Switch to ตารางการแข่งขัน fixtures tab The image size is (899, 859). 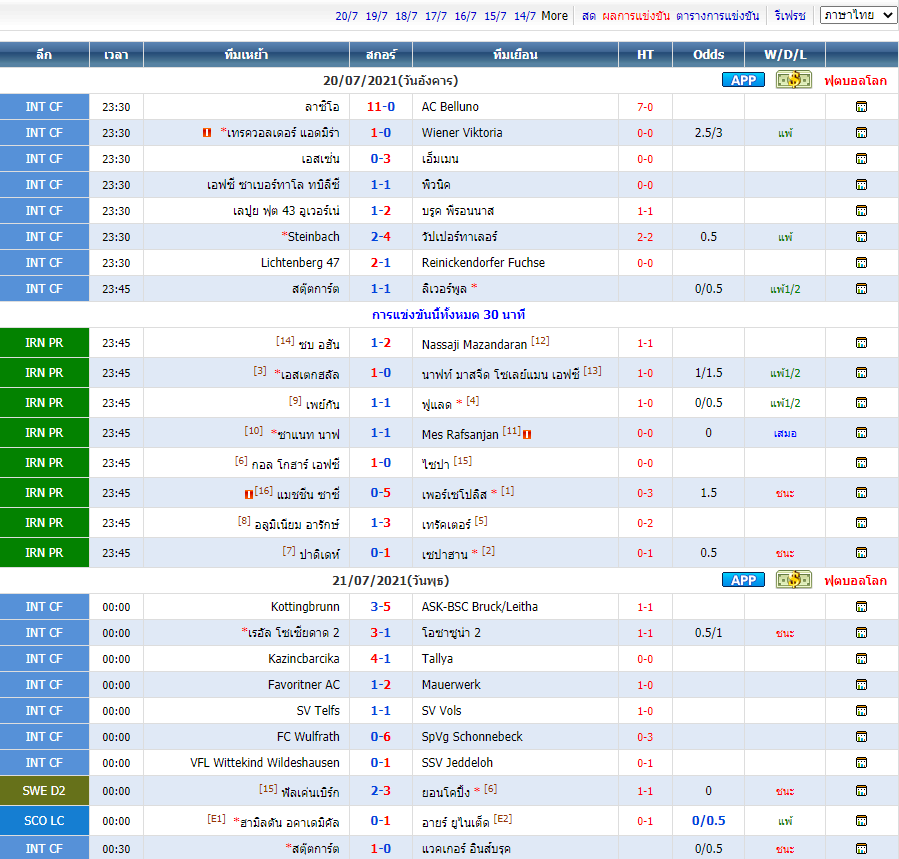pos(717,16)
